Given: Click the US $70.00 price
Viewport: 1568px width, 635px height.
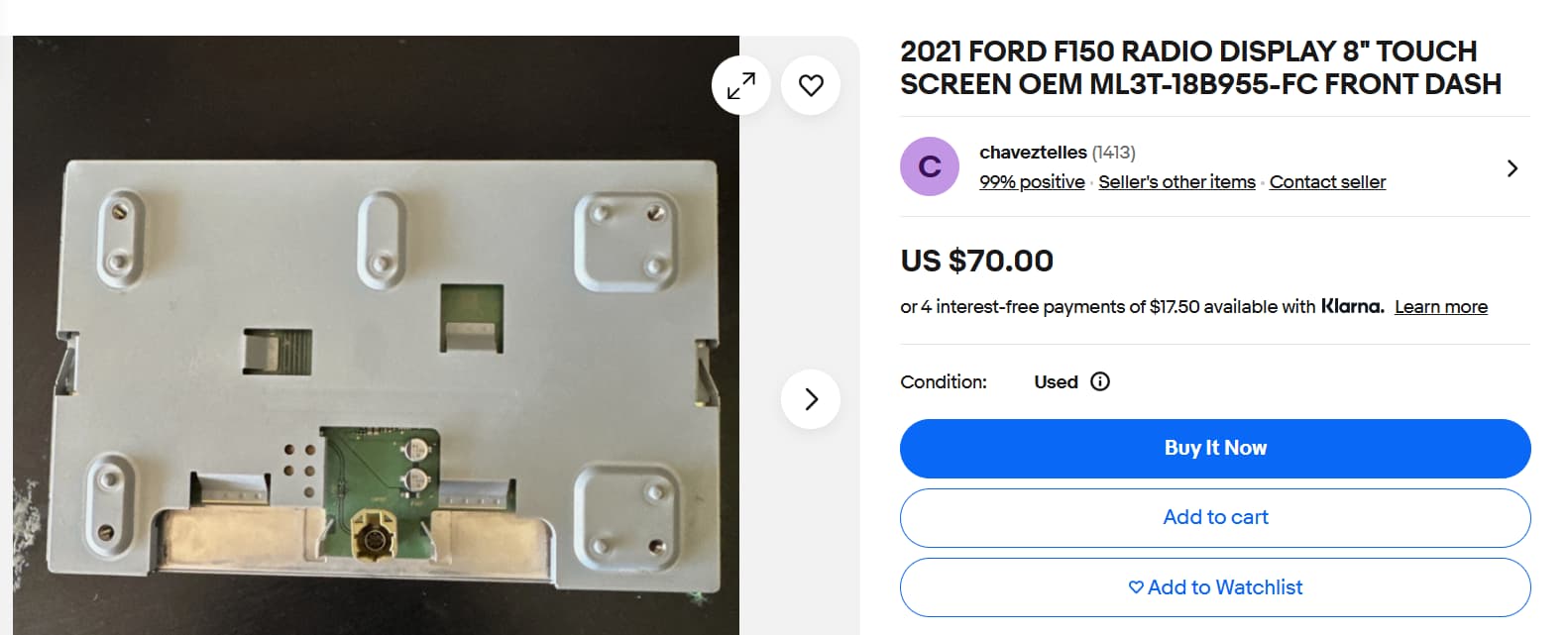Looking at the screenshot, I should tap(976, 261).
